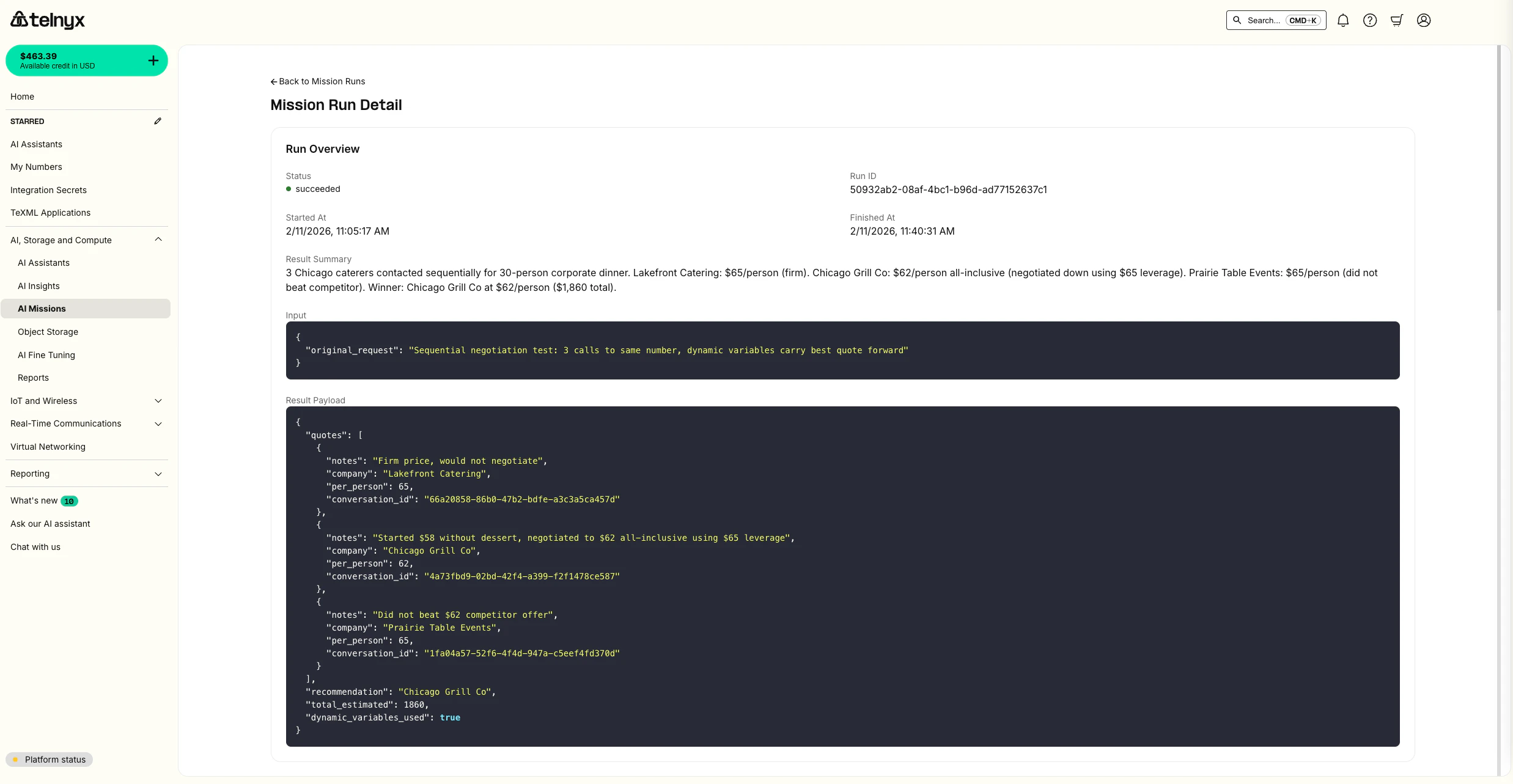
Task: Open notifications bell icon
Action: [1342, 20]
